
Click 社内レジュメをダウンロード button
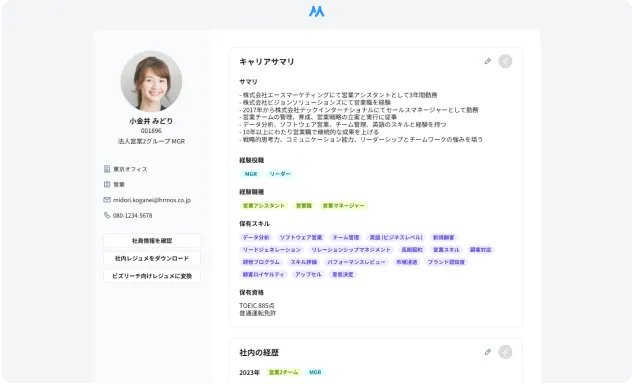coord(152,258)
